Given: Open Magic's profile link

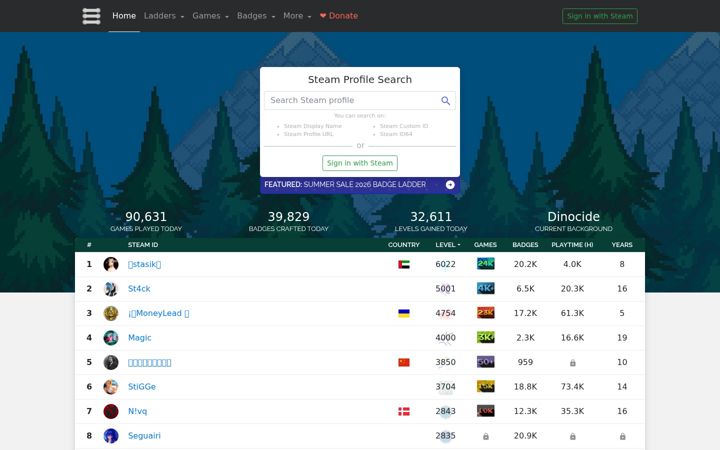Looking at the screenshot, I should pyautogui.click(x=140, y=338).
